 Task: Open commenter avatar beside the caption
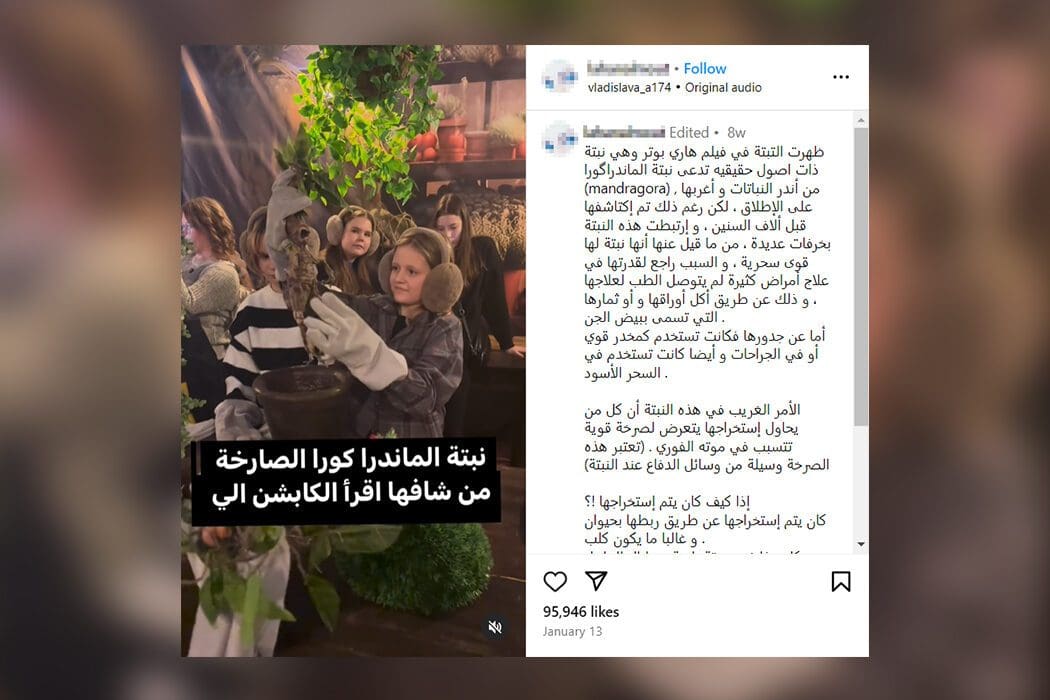[560, 138]
